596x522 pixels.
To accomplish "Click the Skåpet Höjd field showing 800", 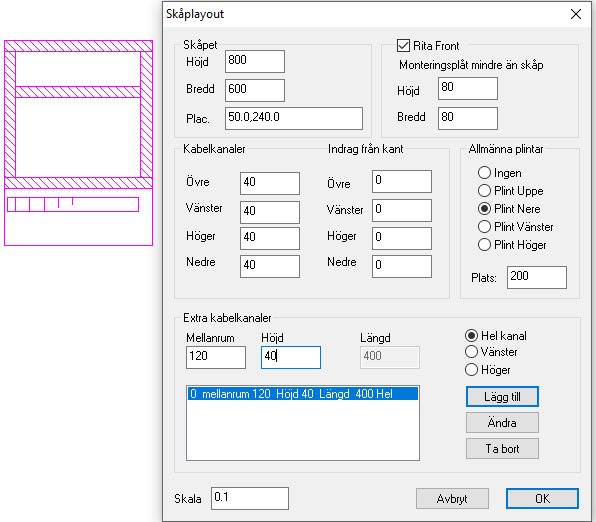I will coord(255,61).
